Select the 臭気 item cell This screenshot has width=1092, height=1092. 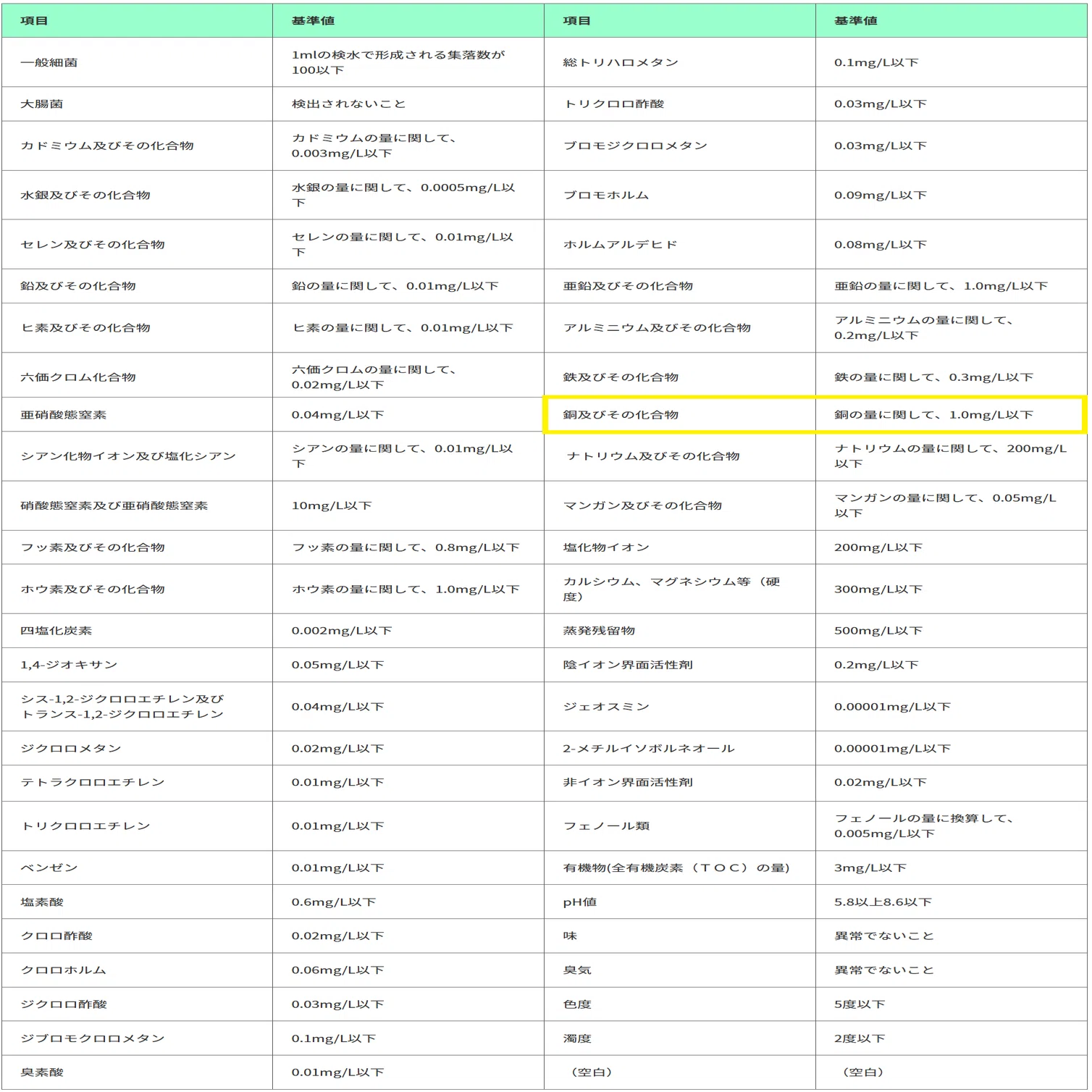tap(680, 970)
